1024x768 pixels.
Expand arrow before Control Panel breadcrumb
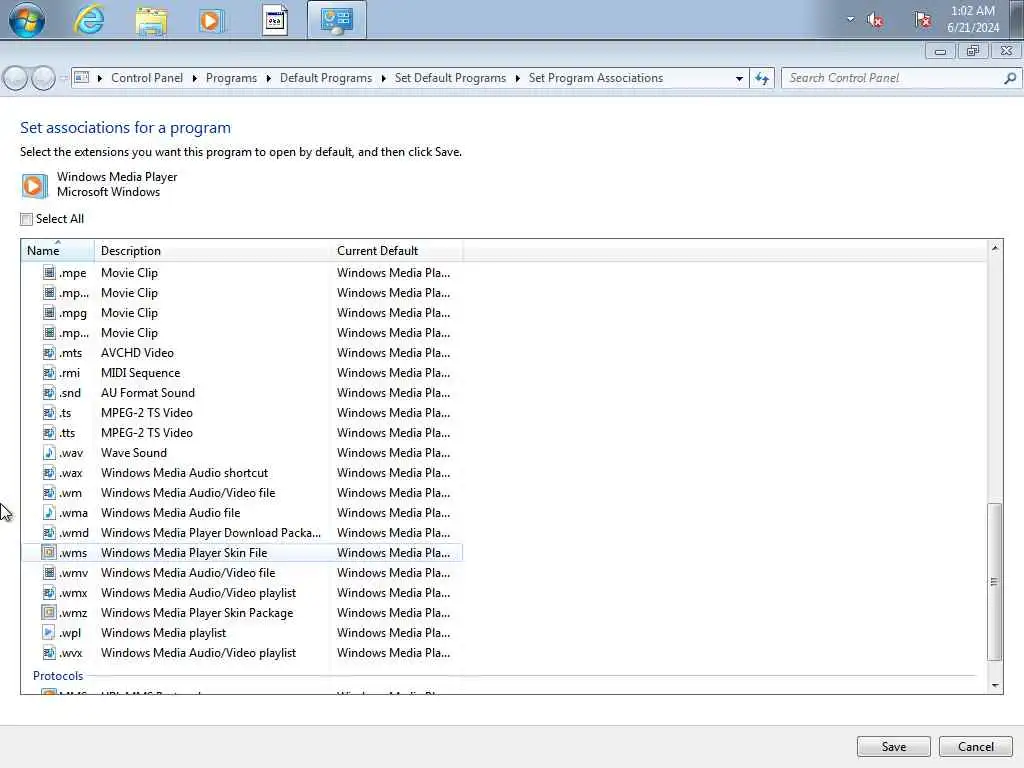point(100,78)
